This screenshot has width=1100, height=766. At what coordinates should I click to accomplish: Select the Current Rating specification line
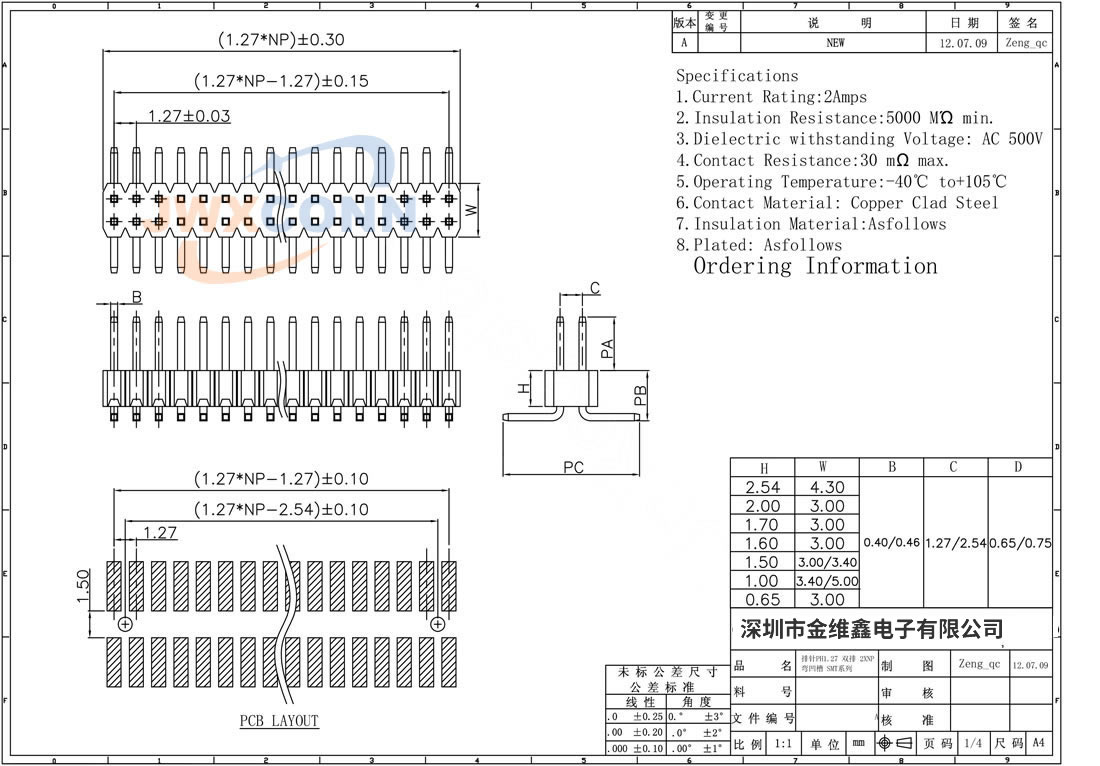[x=771, y=97]
